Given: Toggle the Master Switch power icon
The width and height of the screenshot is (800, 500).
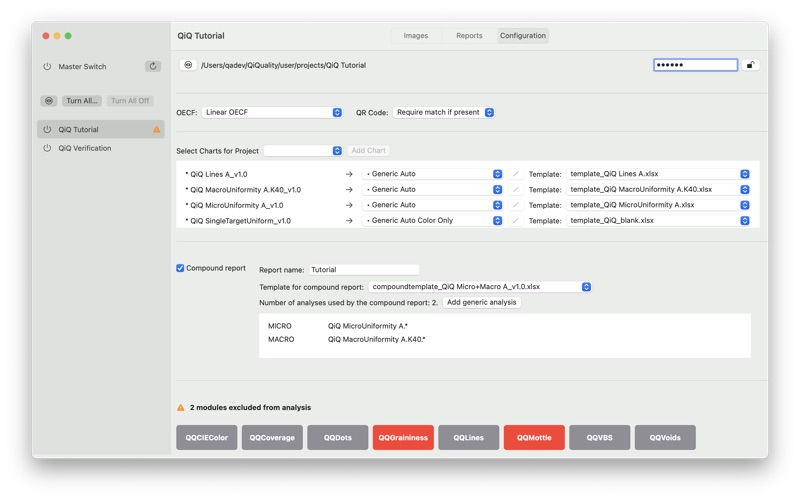Looking at the screenshot, I should [x=47, y=67].
